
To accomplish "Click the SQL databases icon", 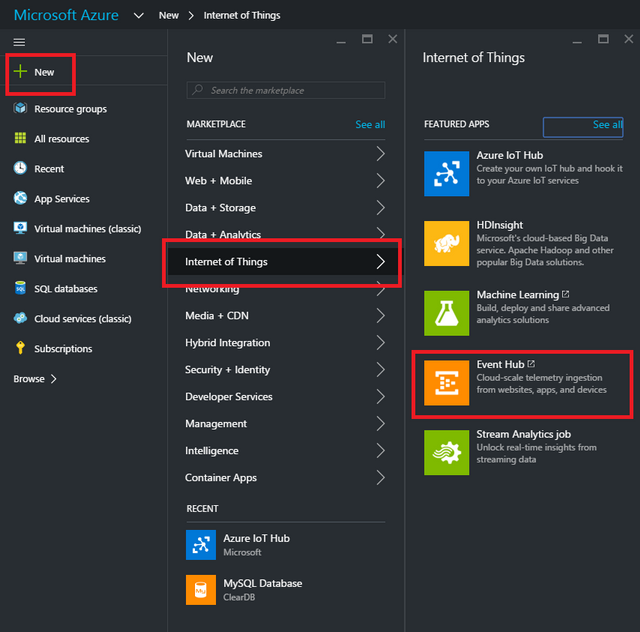I will click(x=20, y=288).
